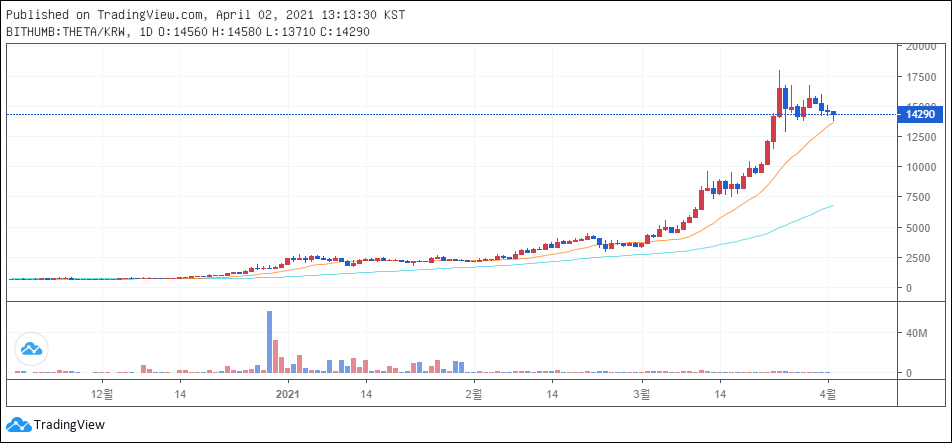Screen dimensions: 952x443
Task: Click the 40M label on volume axis
Action: tap(917, 333)
